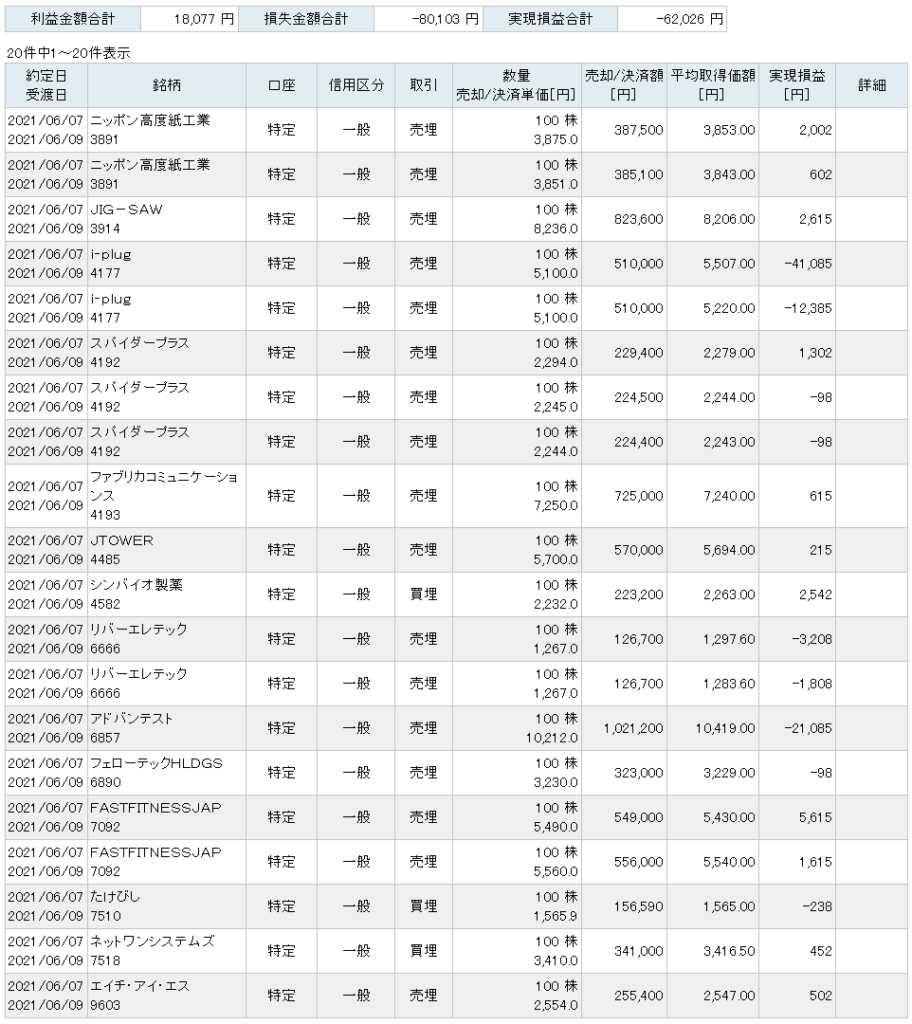Click the 452 realized profit value
The width and height of the screenshot is (912, 1024).
[x=821, y=952]
